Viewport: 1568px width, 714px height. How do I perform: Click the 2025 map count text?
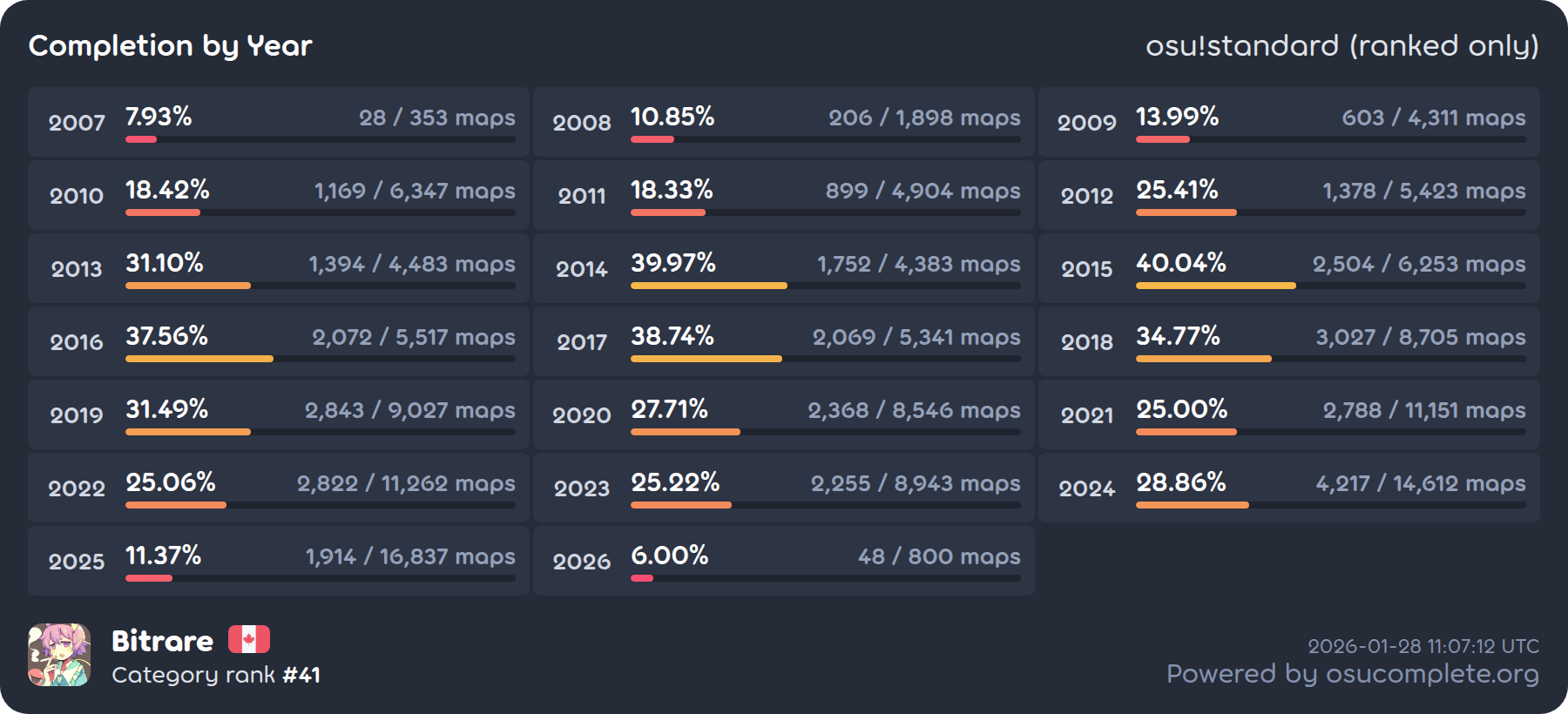(x=410, y=556)
